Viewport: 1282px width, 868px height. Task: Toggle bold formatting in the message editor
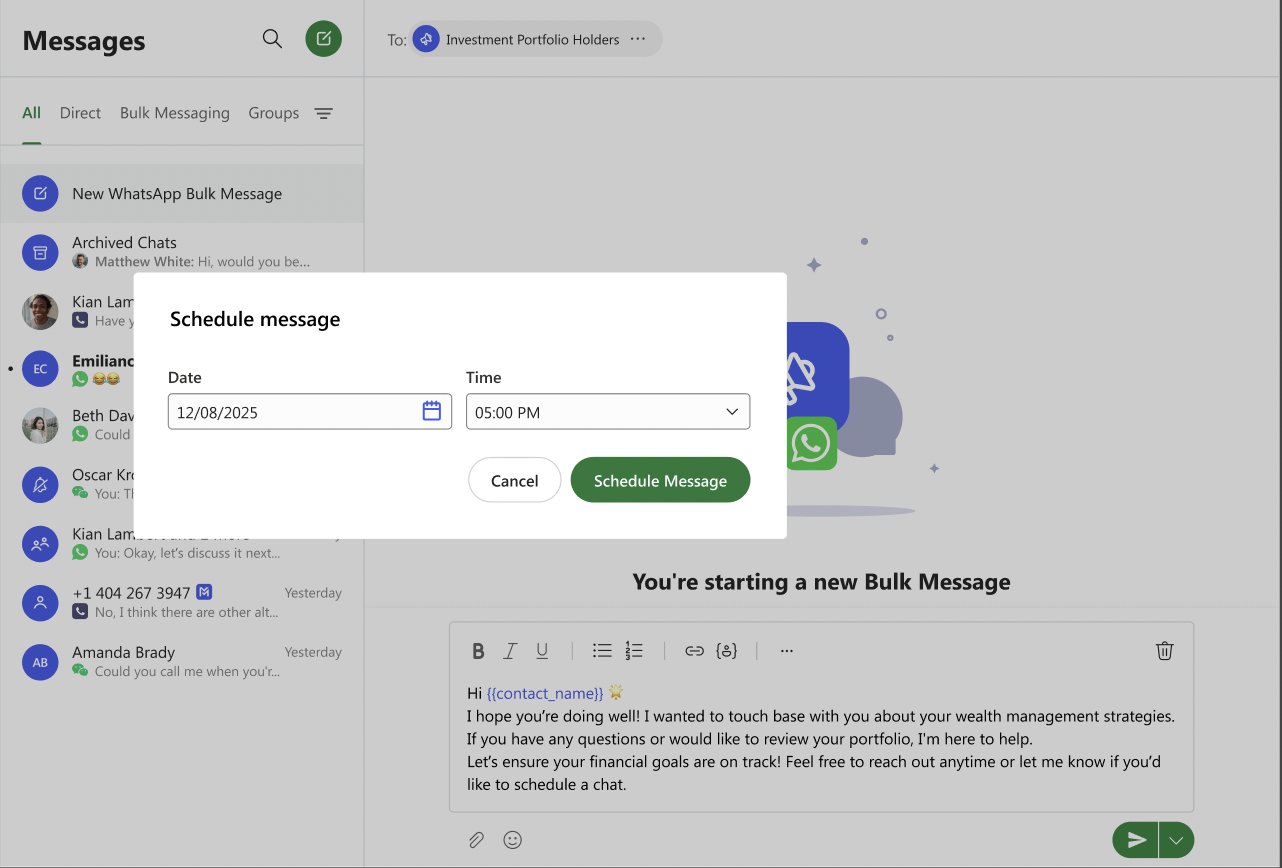478,650
